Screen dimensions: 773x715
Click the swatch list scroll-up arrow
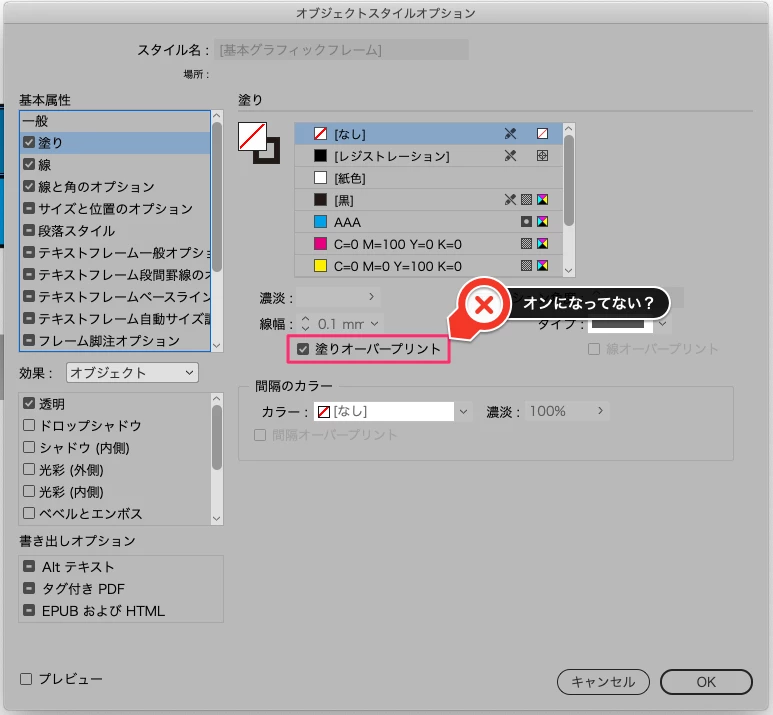pyautogui.click(x=568, y=129)
